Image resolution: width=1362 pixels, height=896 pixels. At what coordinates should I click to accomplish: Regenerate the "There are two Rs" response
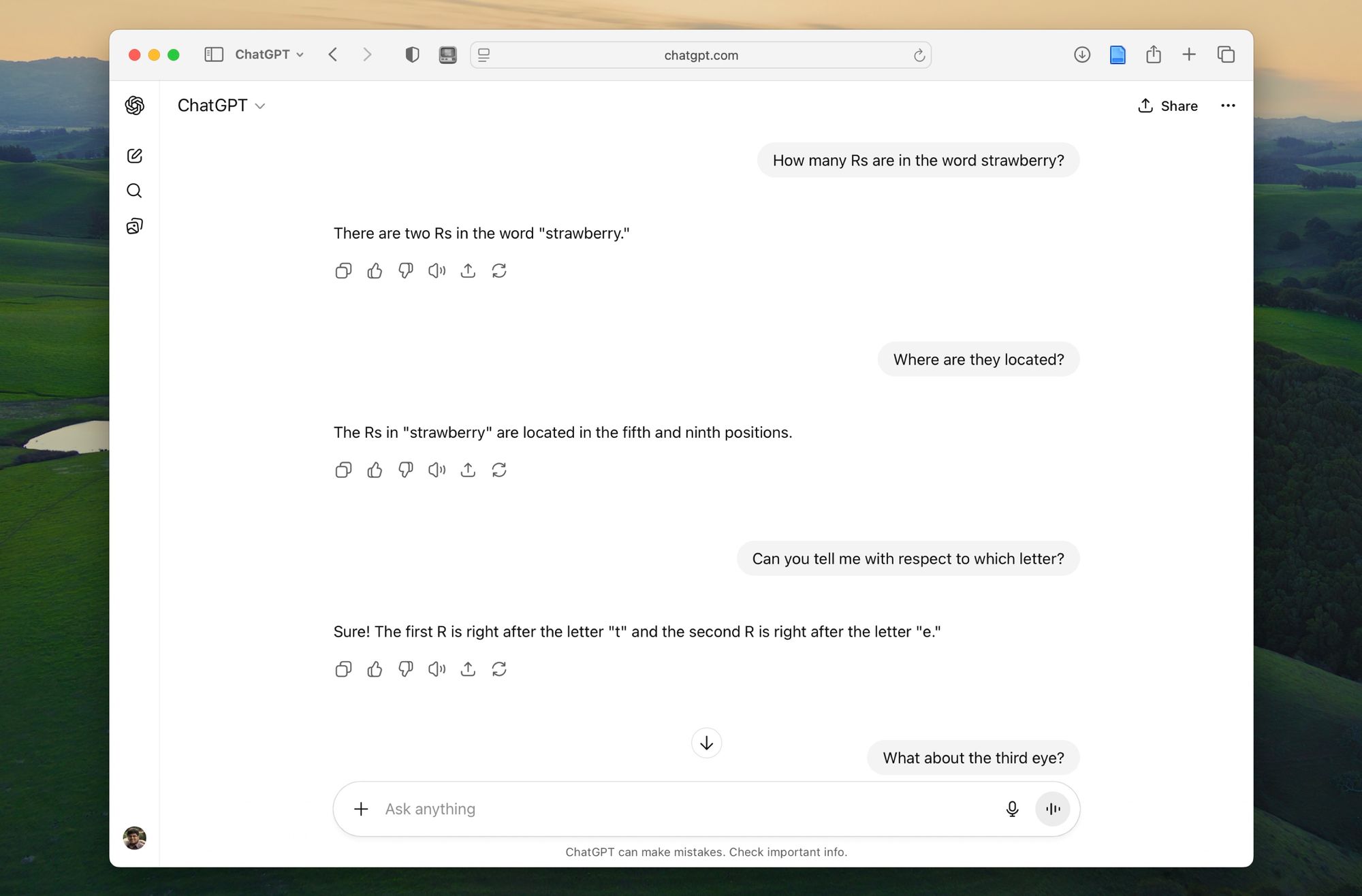tap(499, 271)
